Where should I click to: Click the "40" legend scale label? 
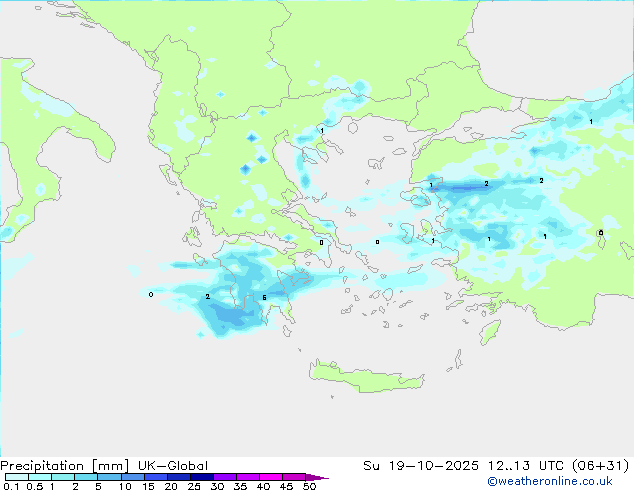click(263, 486)
